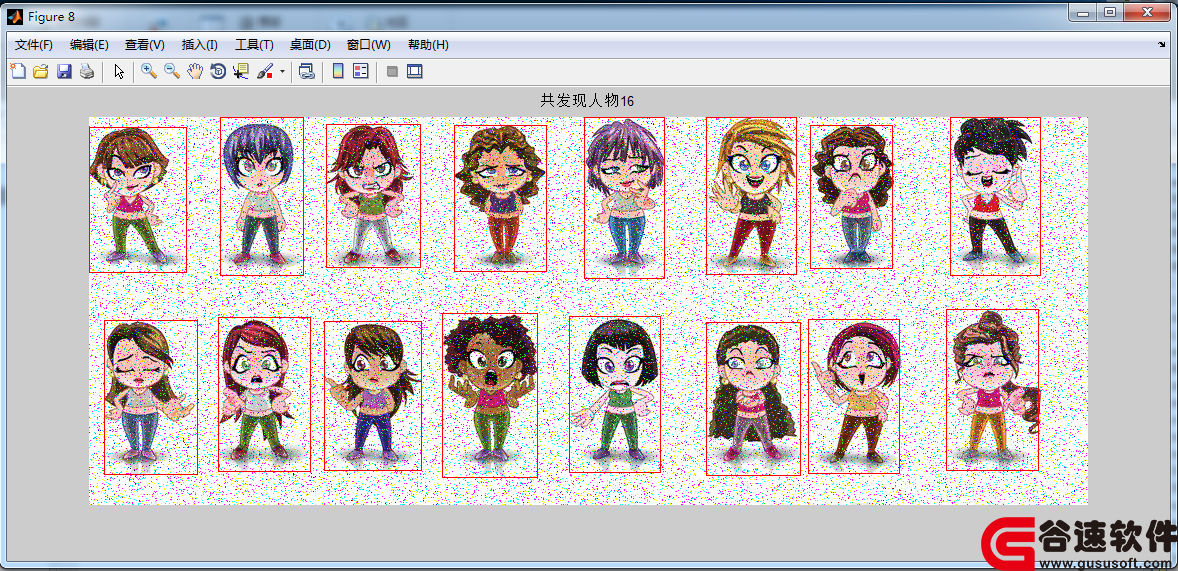Expand the Brush color dropdown arrow
The image size is (1178, 571).
coord(282,72)
